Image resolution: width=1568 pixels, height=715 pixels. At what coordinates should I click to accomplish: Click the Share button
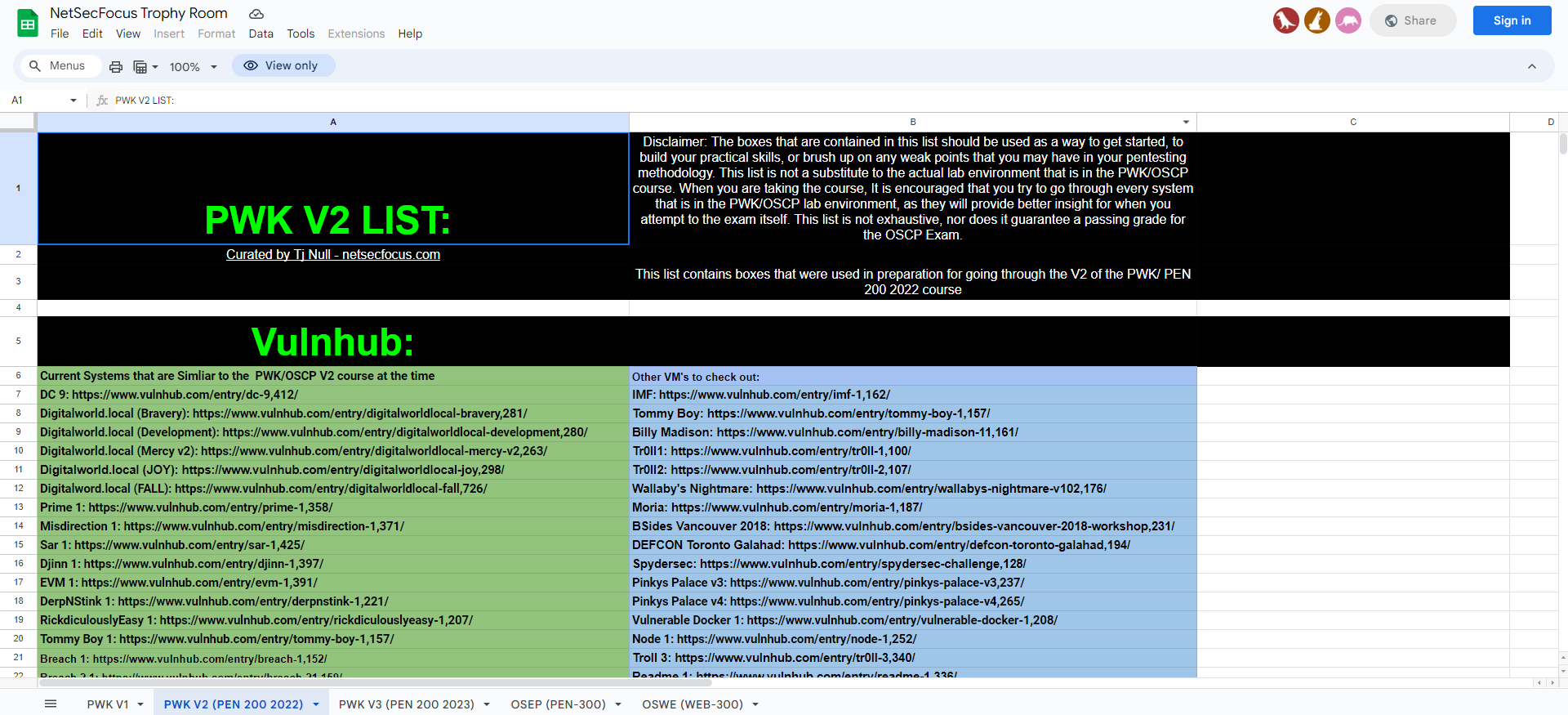1413,20
